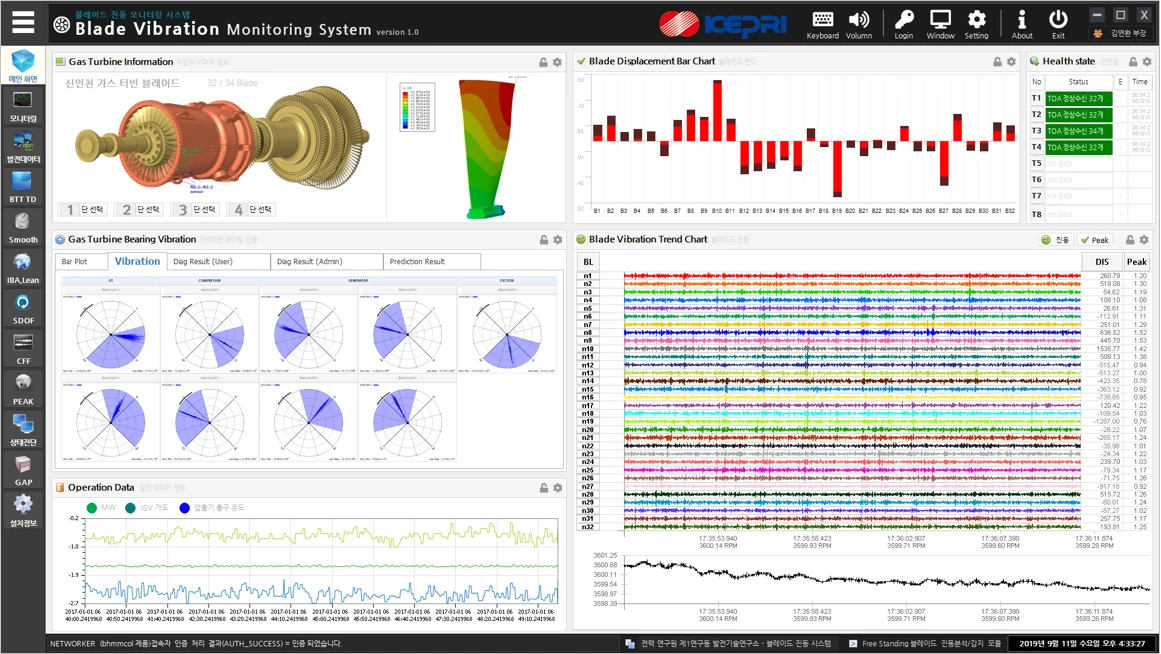
Task: Switch to the Bar Plot tab
Action: [x=81, y=261]
